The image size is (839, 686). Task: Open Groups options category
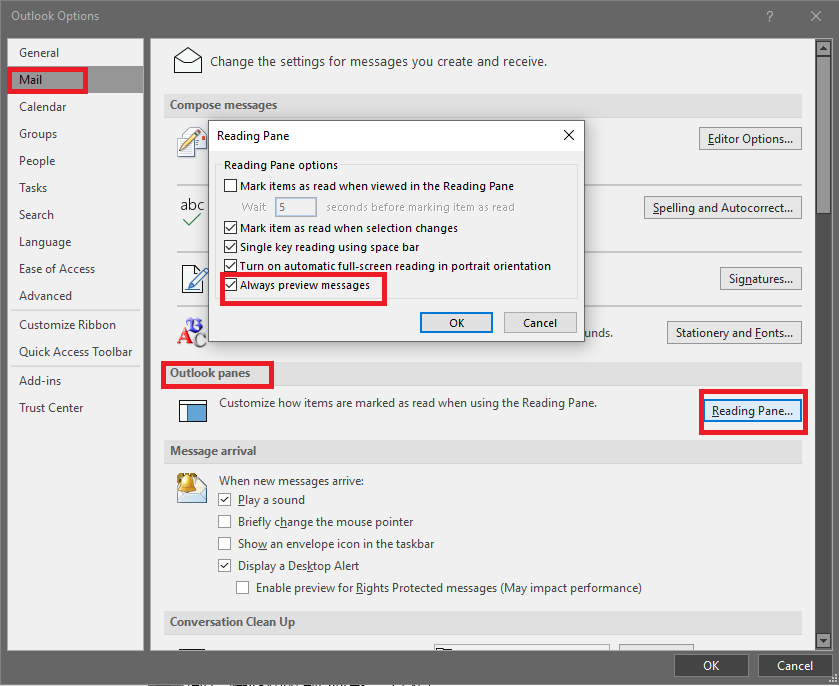(x=75, y=134)
